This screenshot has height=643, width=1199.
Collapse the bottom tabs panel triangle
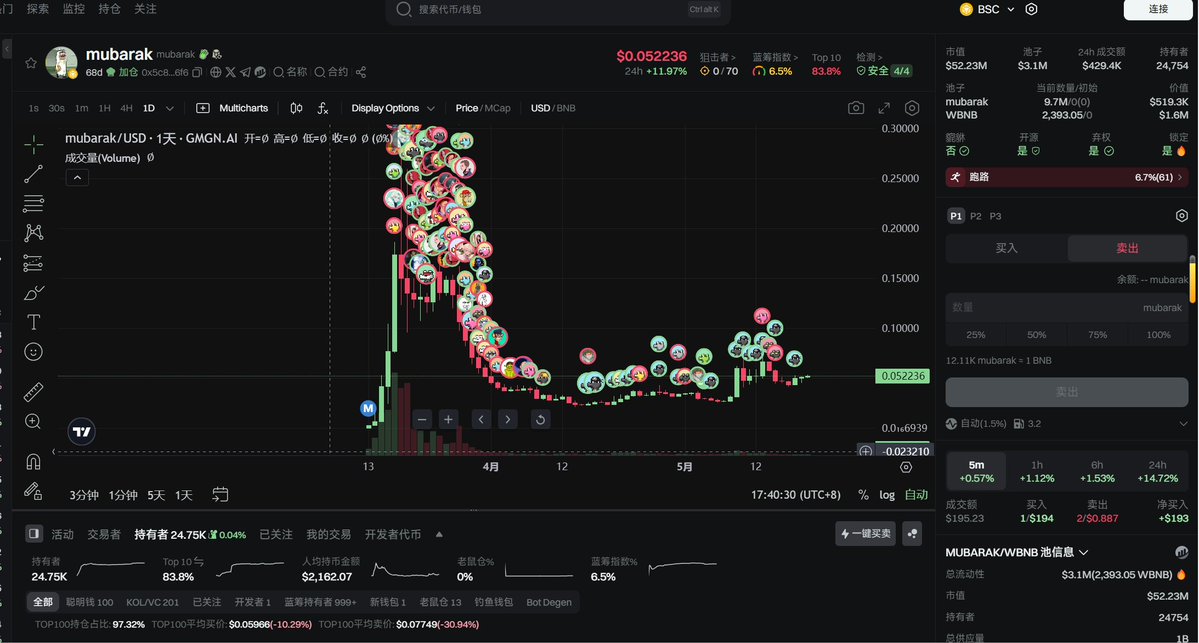(x=439, y=534)
